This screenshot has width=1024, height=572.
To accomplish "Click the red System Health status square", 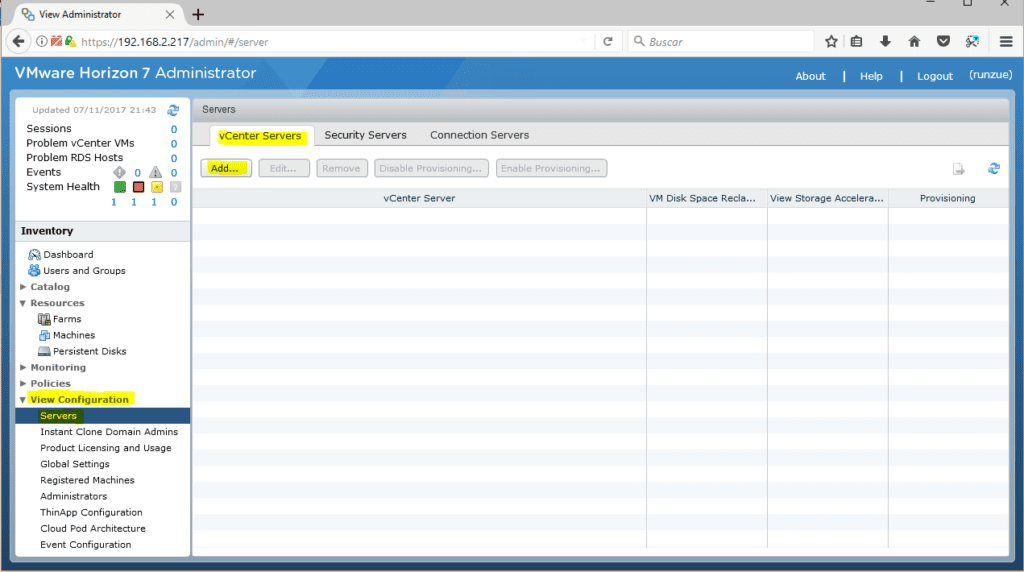I will coord(138,187).
